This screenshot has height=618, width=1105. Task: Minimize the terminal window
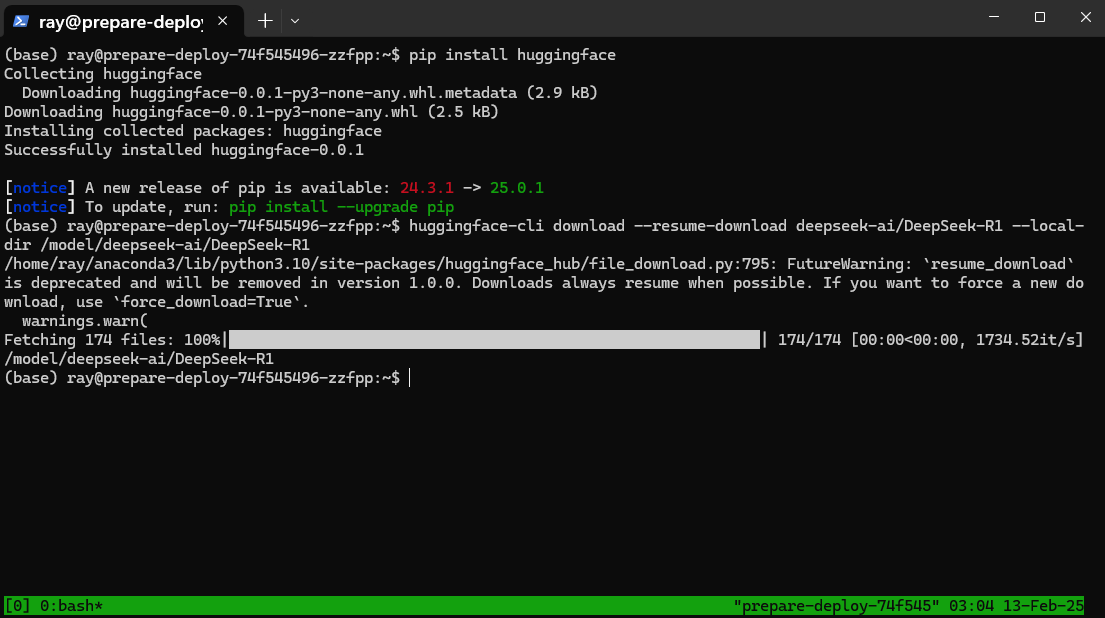(x=993, y=18)
